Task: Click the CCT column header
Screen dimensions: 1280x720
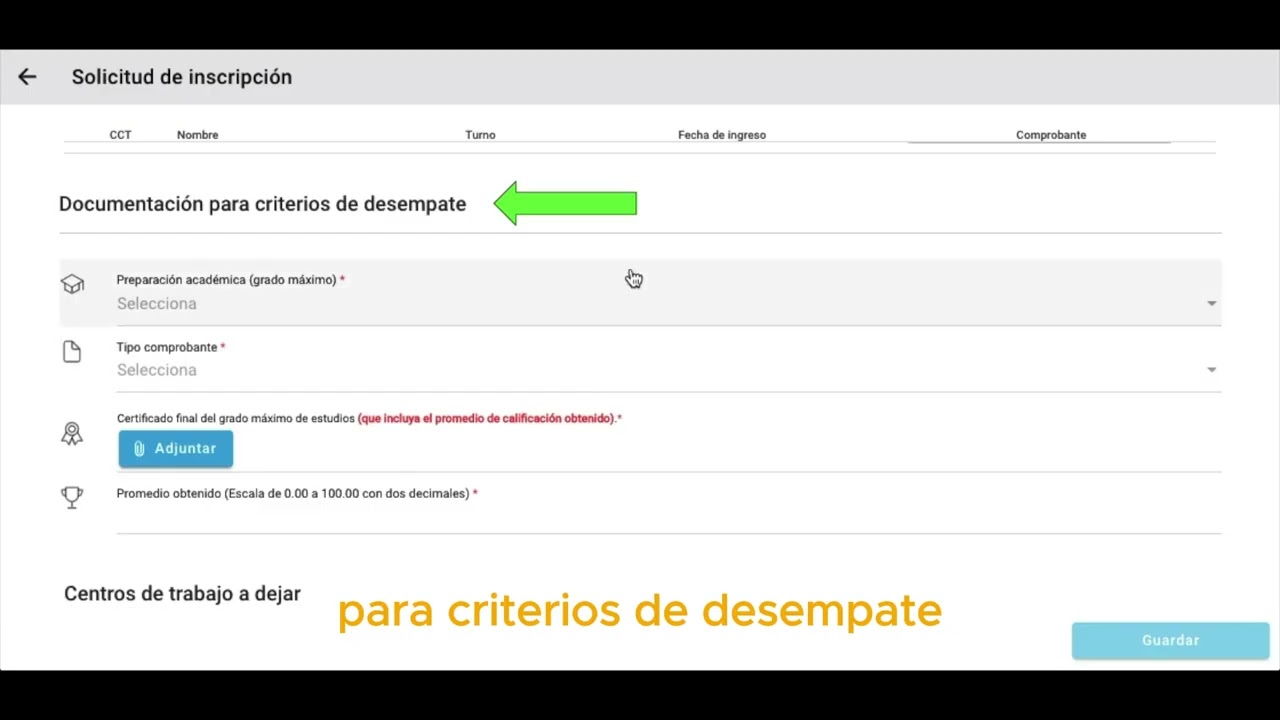Action: [120, 135]
